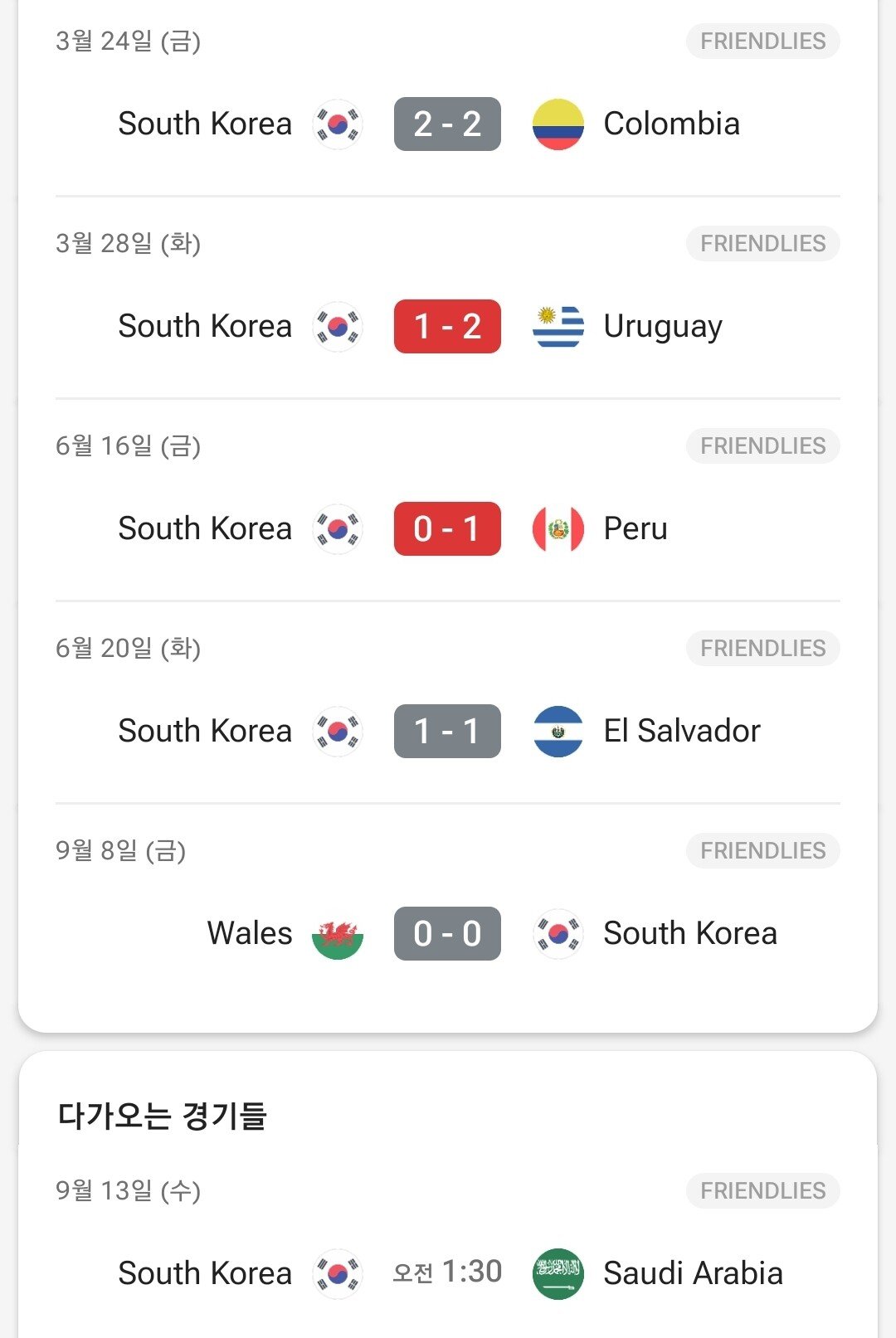This screenshot has height=1338, width=896.
Task: Click the Colombia flag icon
Action: point(558,124)
